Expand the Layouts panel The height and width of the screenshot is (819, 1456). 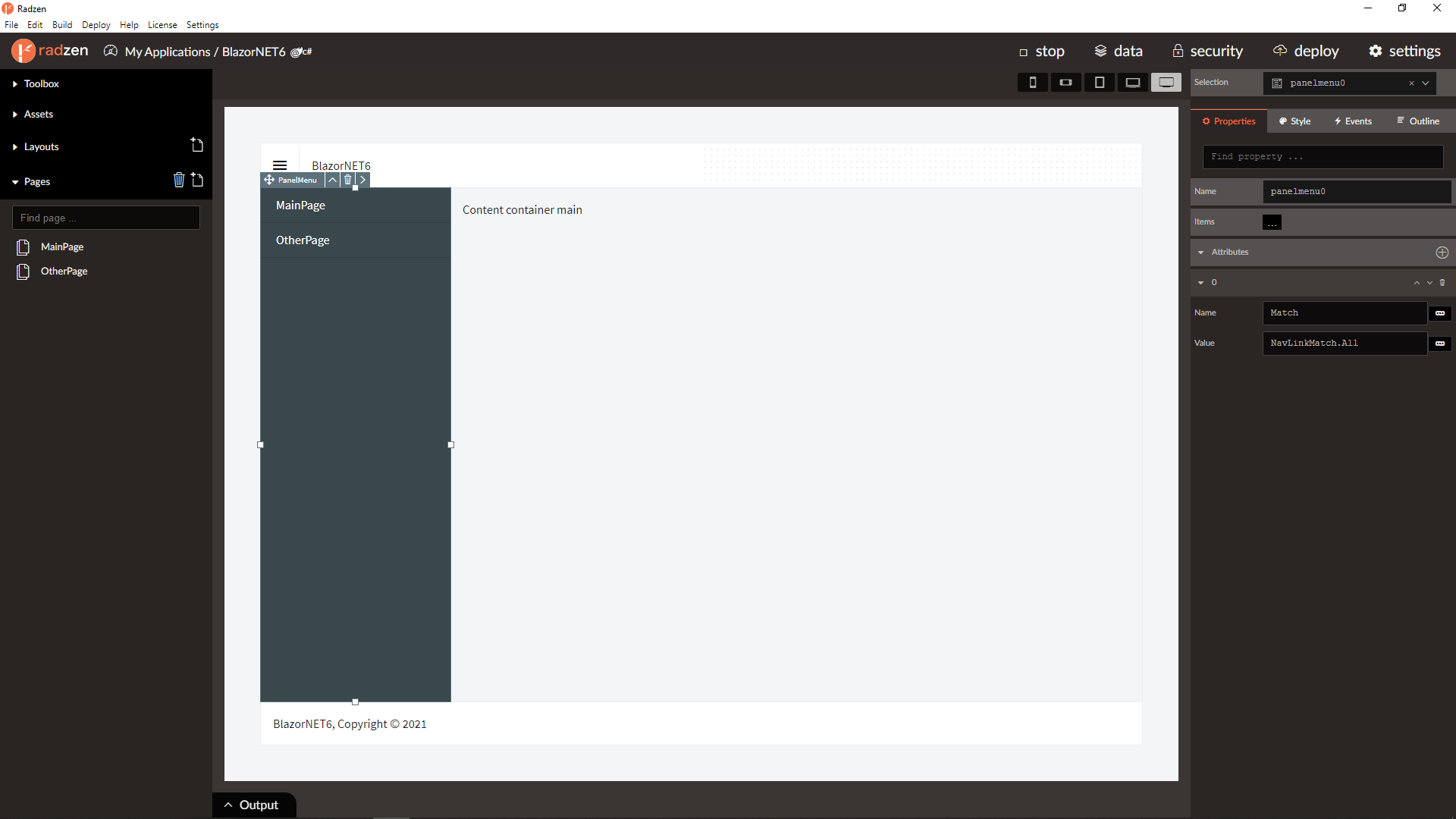tap(36, 146)
